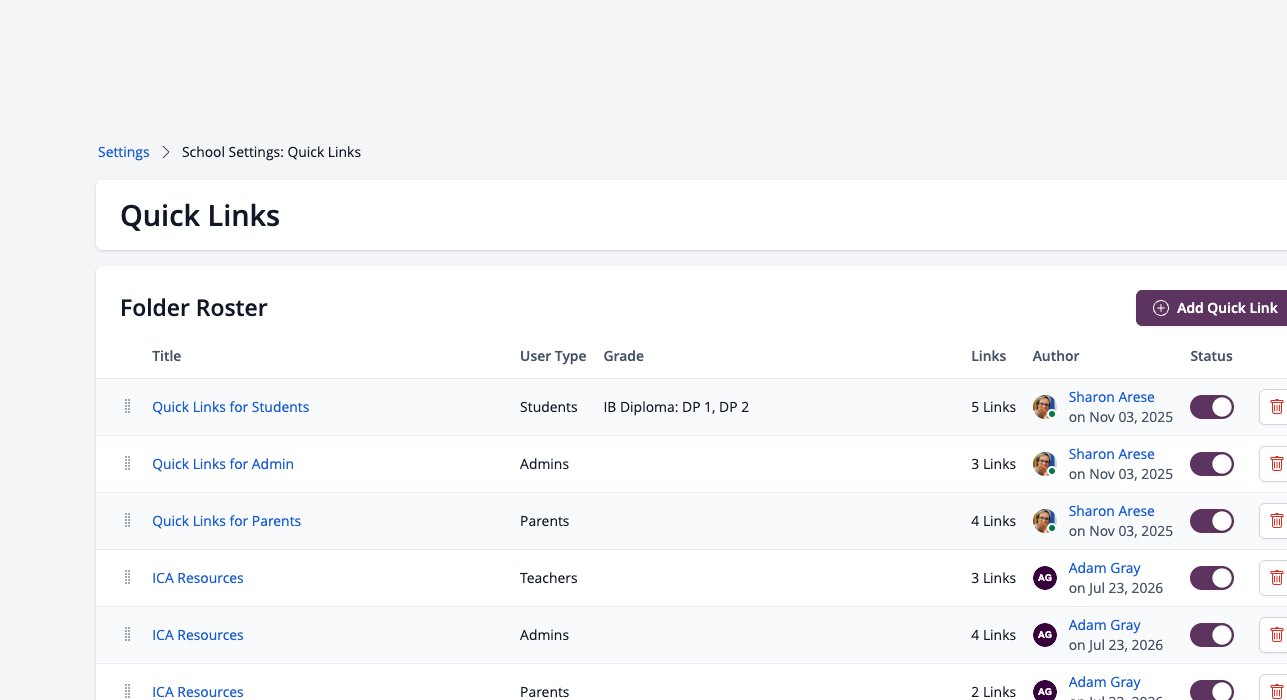The image size is (1287, 700).
Task: Click Adam Gray's AG avatar in ICA Resources Admins row
Action: 1044,635
